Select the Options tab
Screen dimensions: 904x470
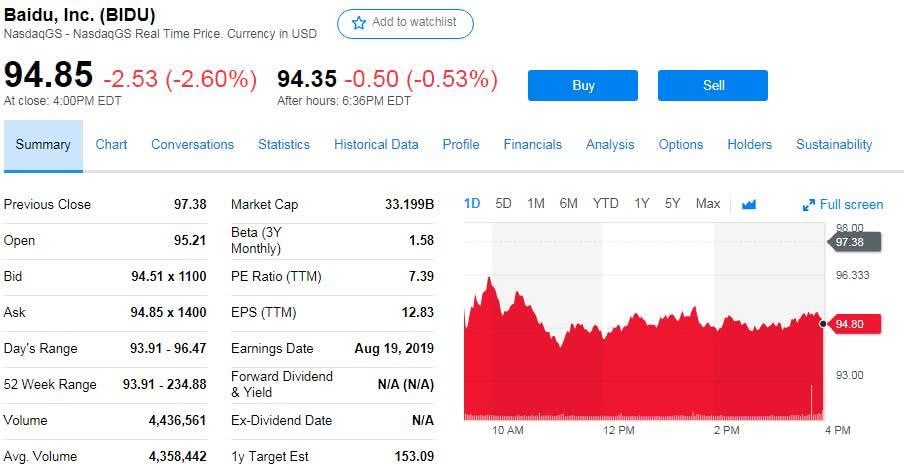point(680,144)
